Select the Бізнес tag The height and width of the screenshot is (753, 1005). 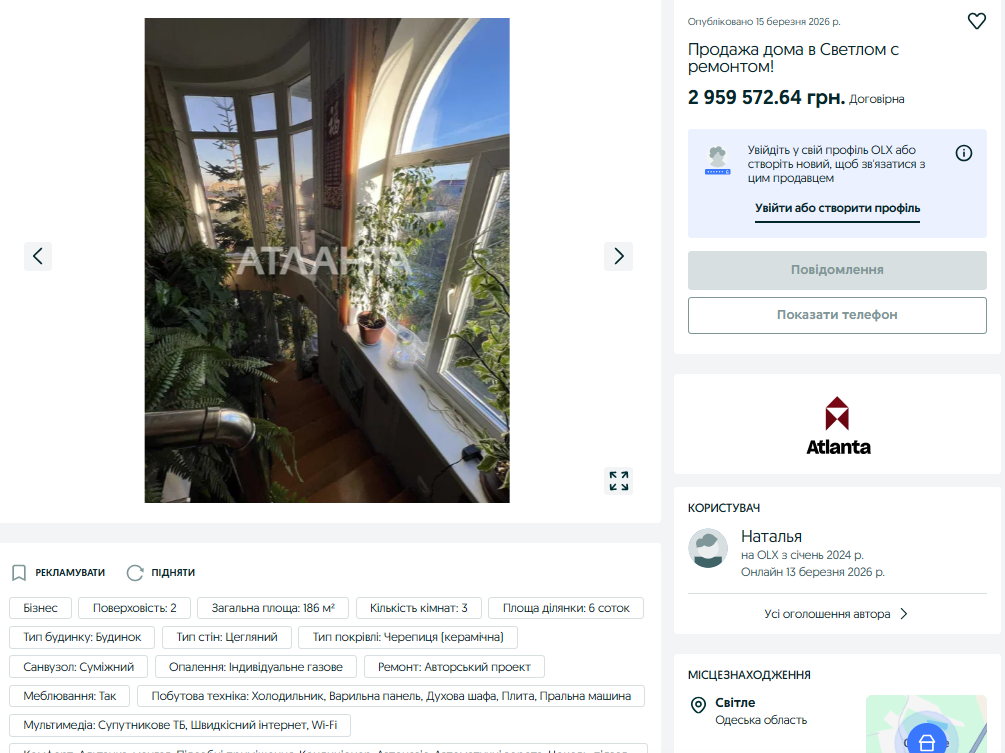click(40, 608)
